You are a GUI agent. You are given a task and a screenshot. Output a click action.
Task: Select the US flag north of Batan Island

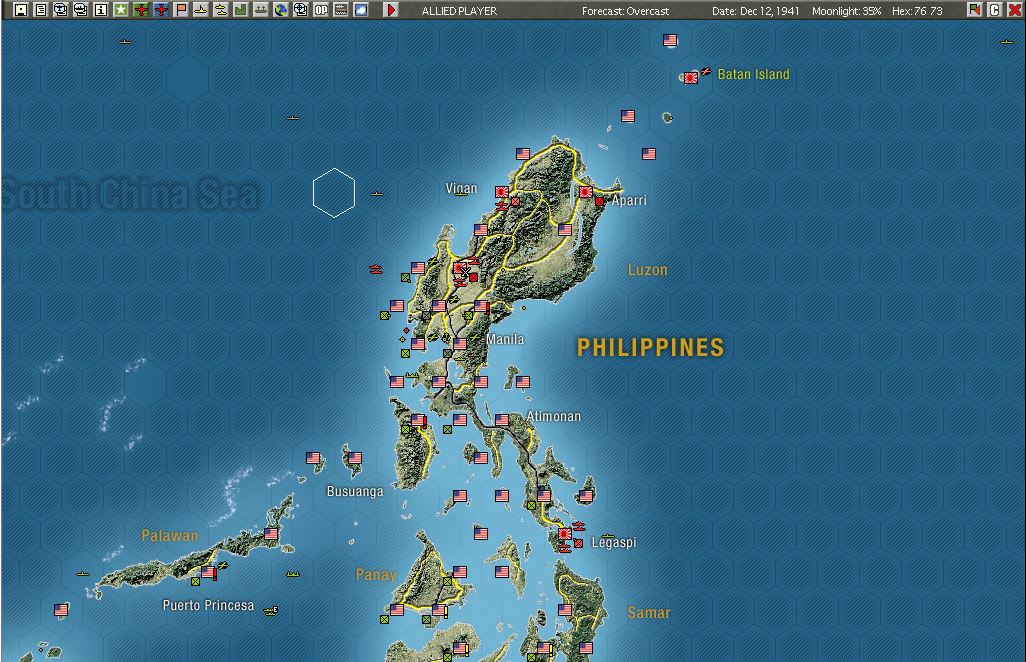tap(669, 40)
